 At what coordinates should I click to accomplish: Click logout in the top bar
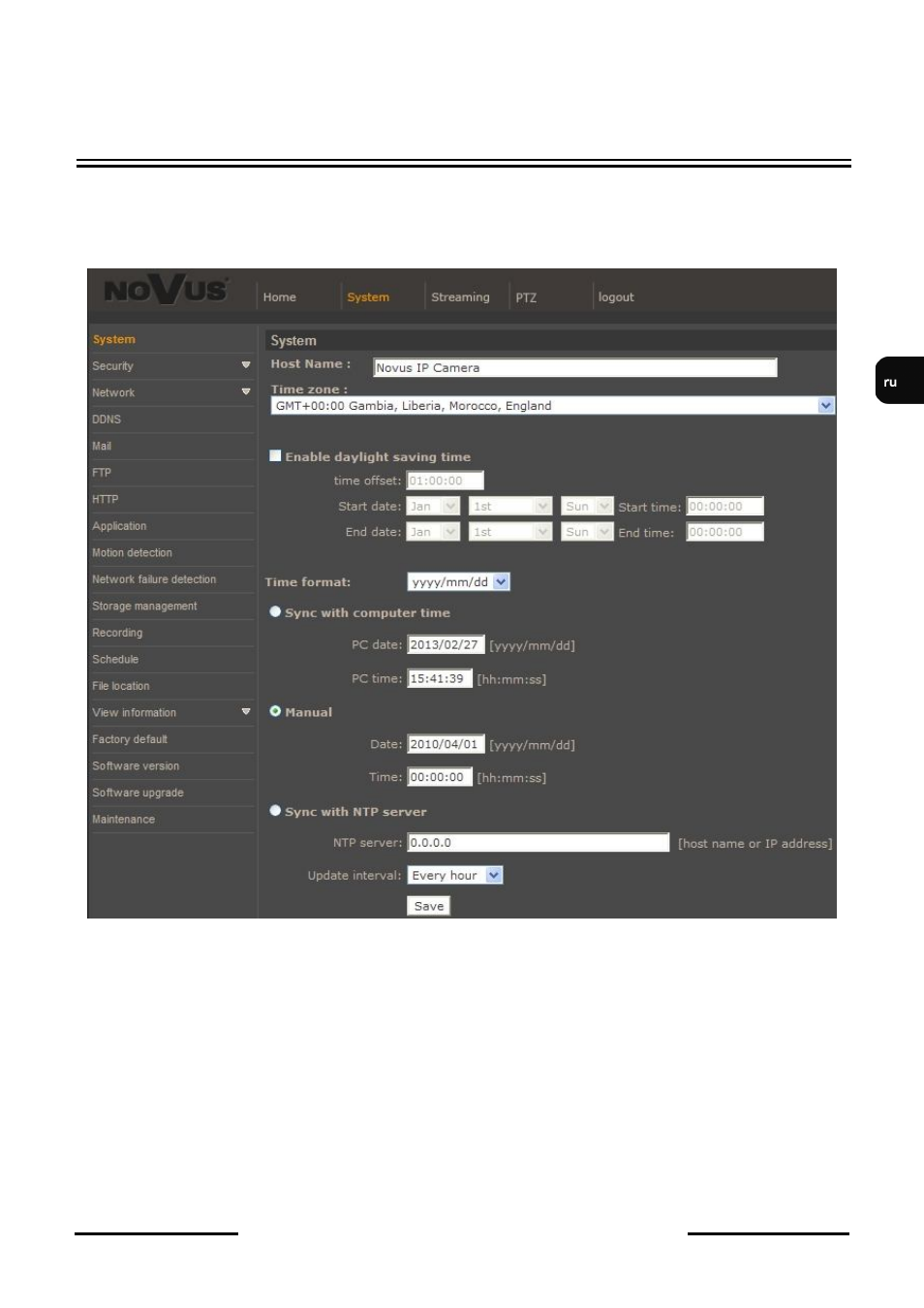pyautogui.click(x=616, y=297)
